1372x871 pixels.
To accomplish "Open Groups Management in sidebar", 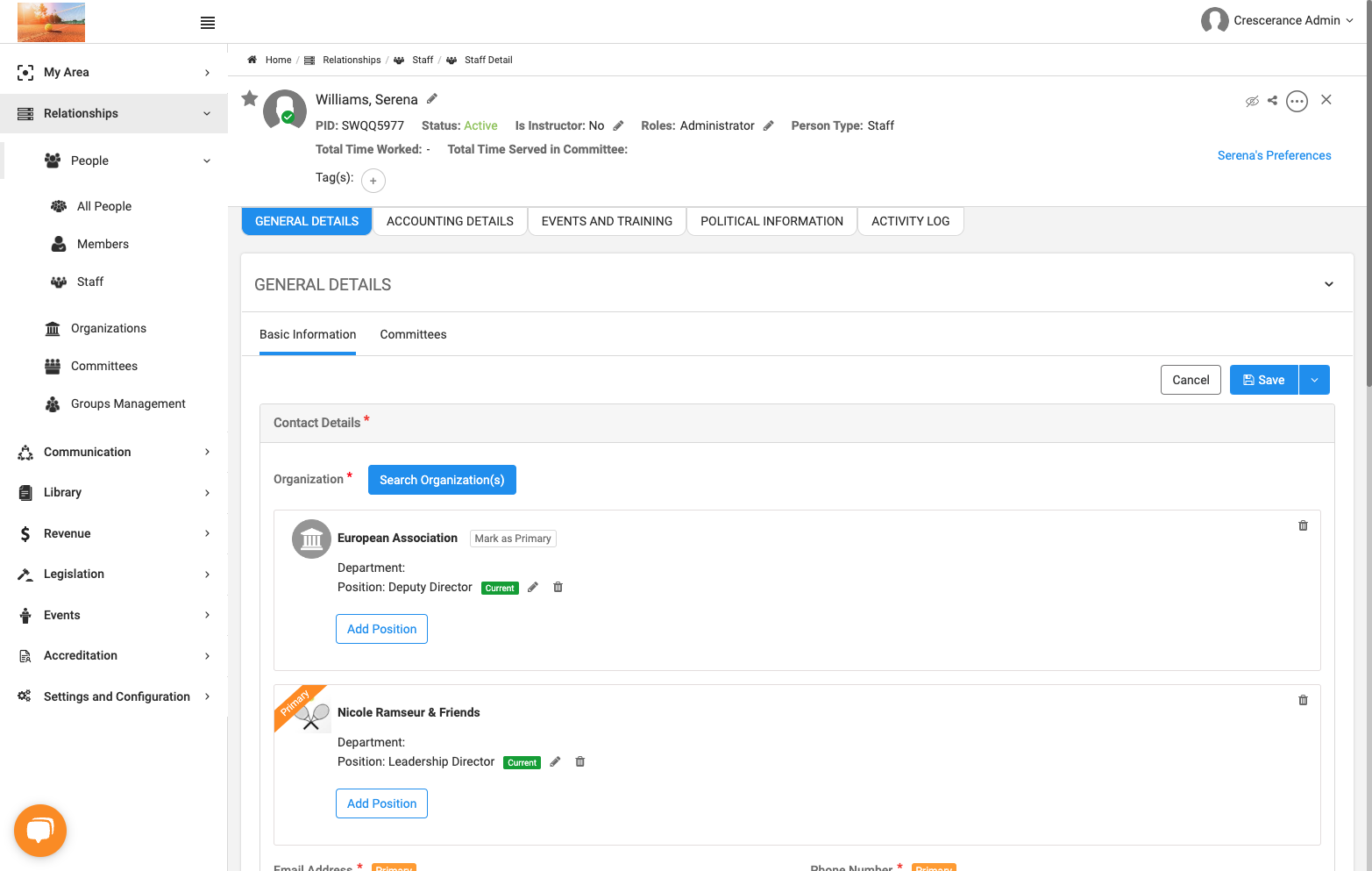I will click(x=128, y=403).
